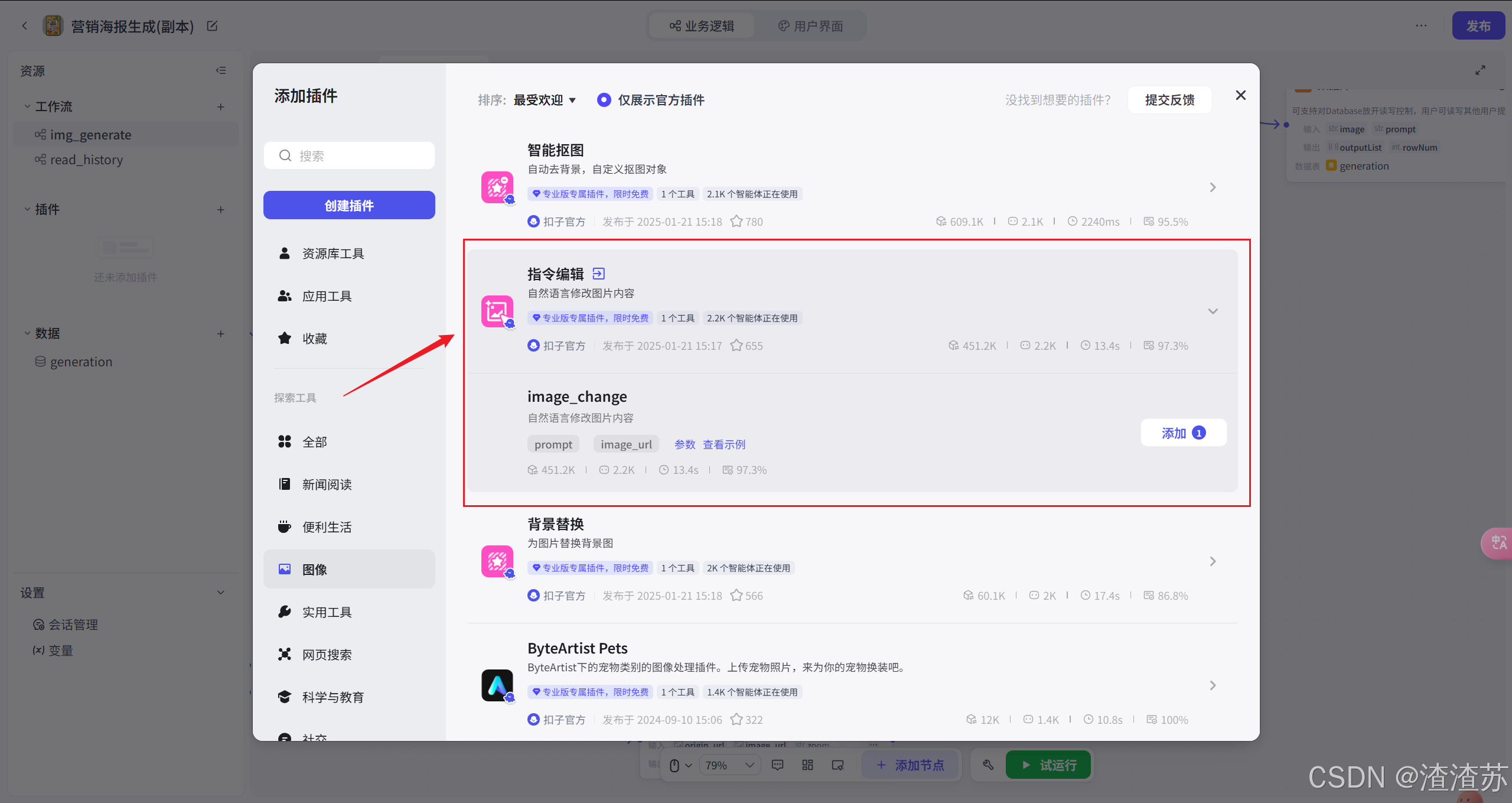1512x803 pixels.
Task: Open the 79% zoom level dropdown
Action: coord(729,765)
